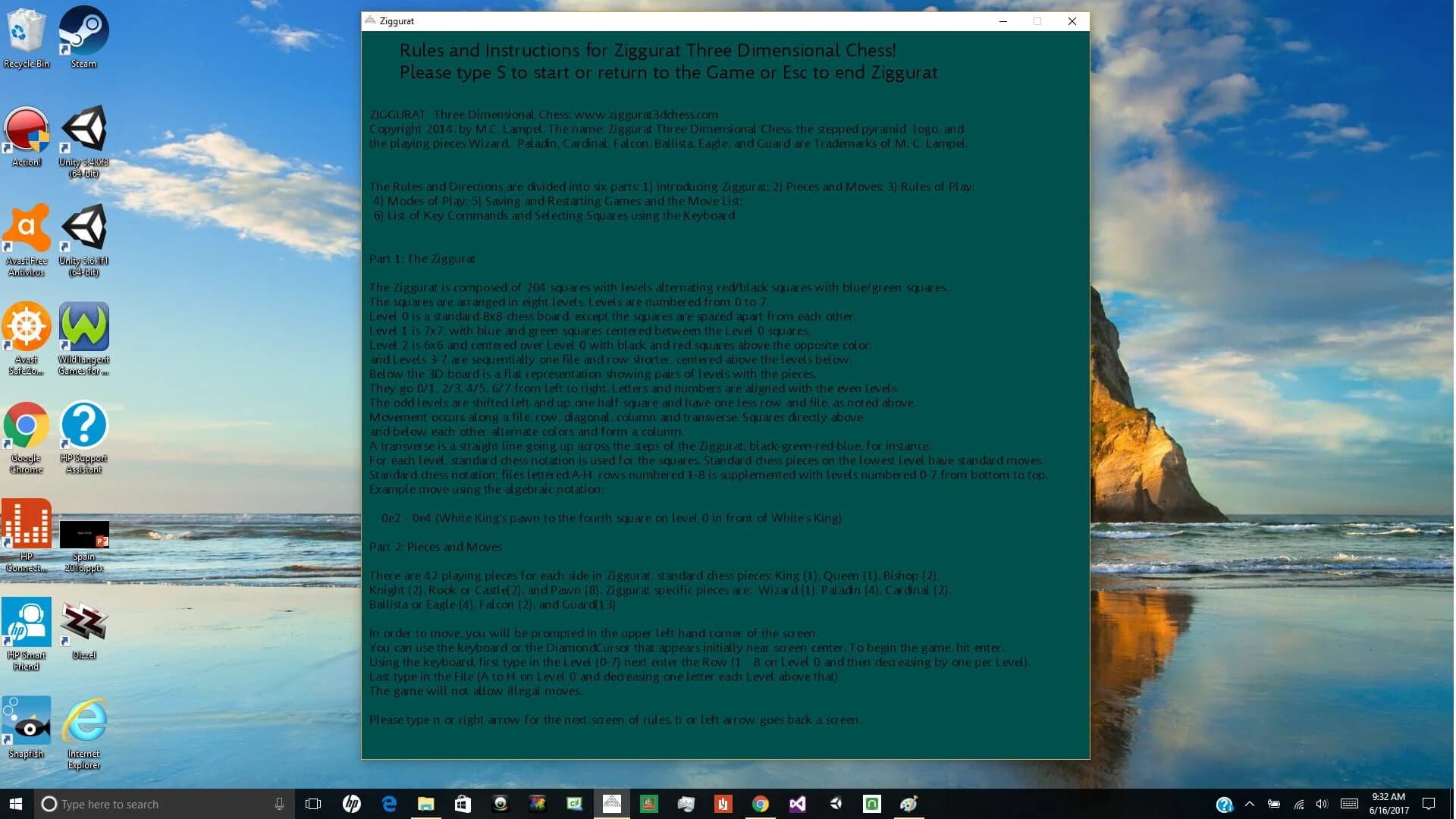Open the Start menu
Screen dimensions: 1456x819
click(x=15, y=804)
